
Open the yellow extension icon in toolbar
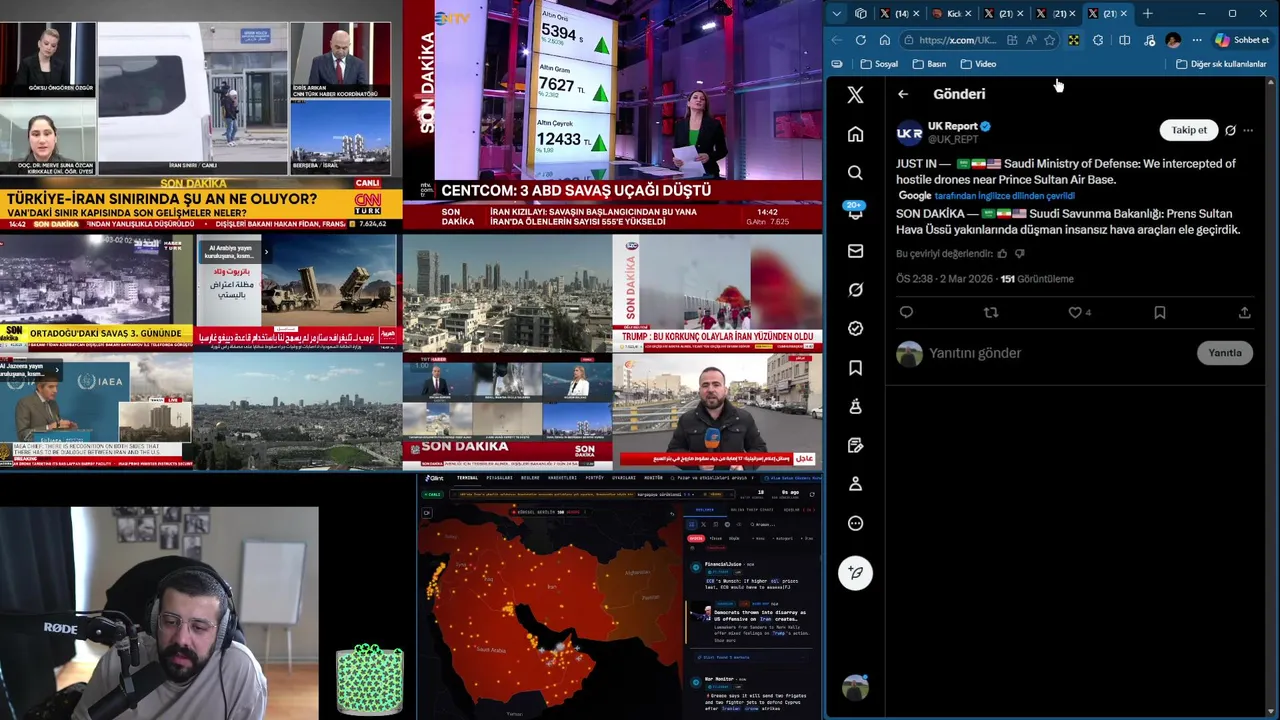(x=1074, y=40)
